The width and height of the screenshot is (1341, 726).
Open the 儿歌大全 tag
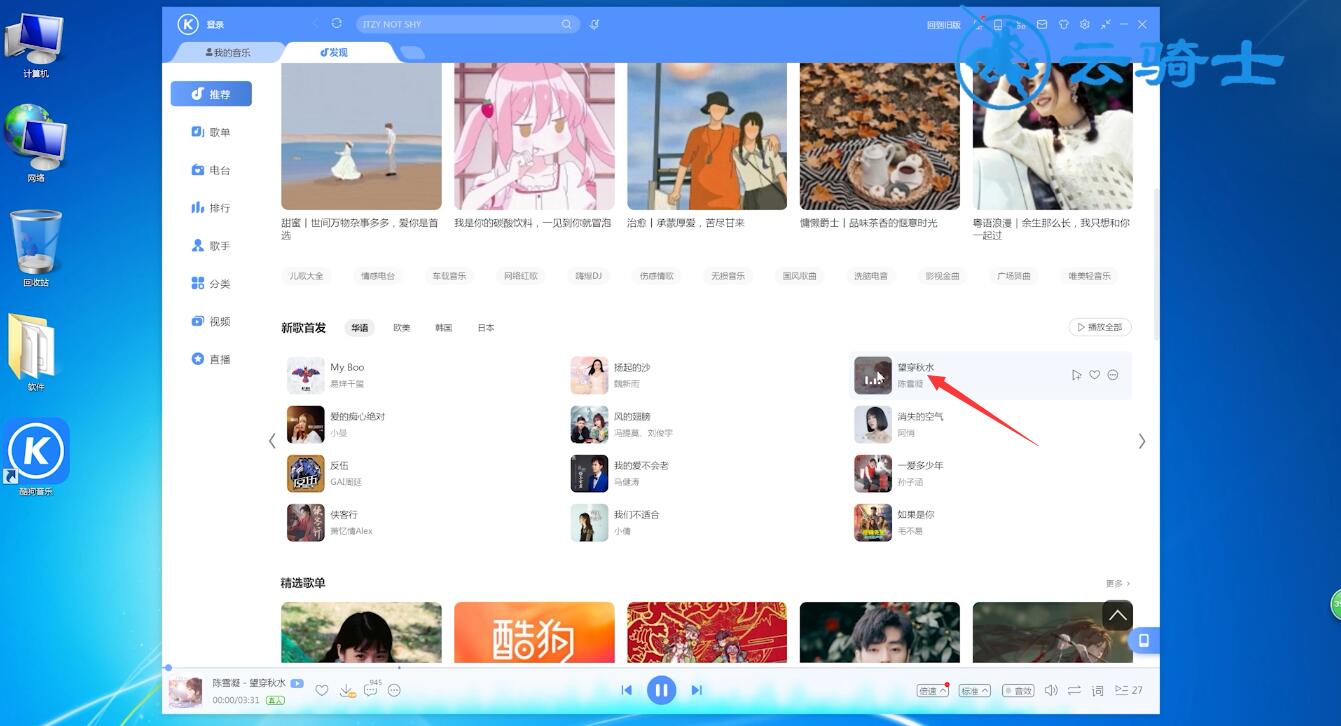pos(307,276)
